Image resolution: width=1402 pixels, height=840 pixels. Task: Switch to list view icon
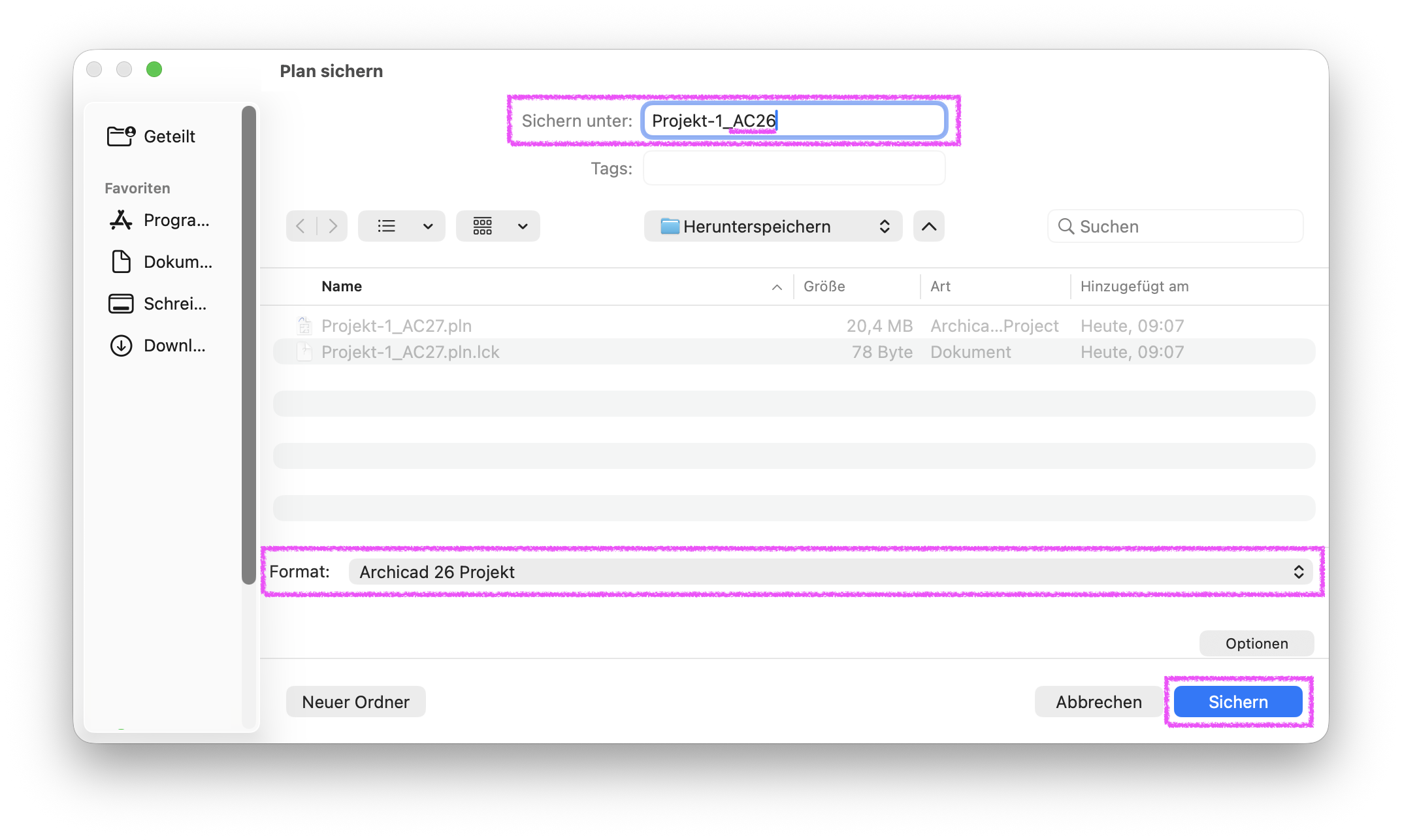coord(386,226)
